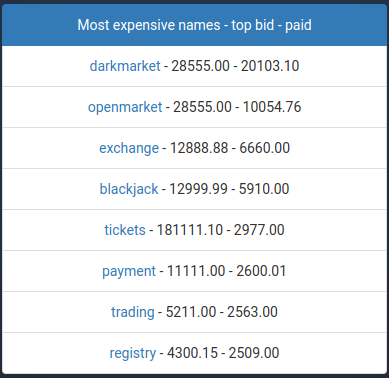
Task: Click registry values "4300.15 - 2509.00"
Action: point(223,353)
